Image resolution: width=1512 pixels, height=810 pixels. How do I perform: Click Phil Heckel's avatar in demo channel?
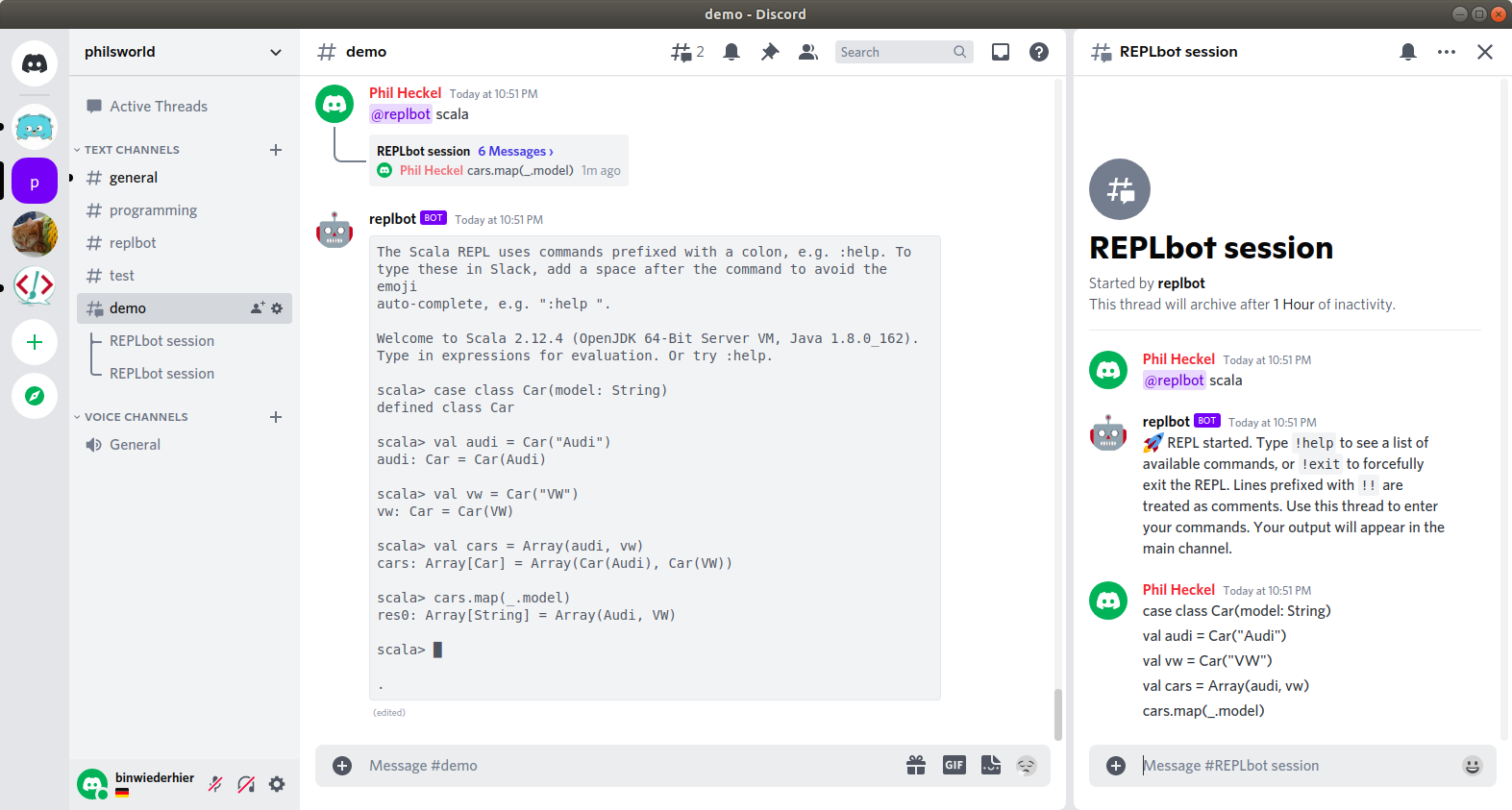[x=335, y=104]
